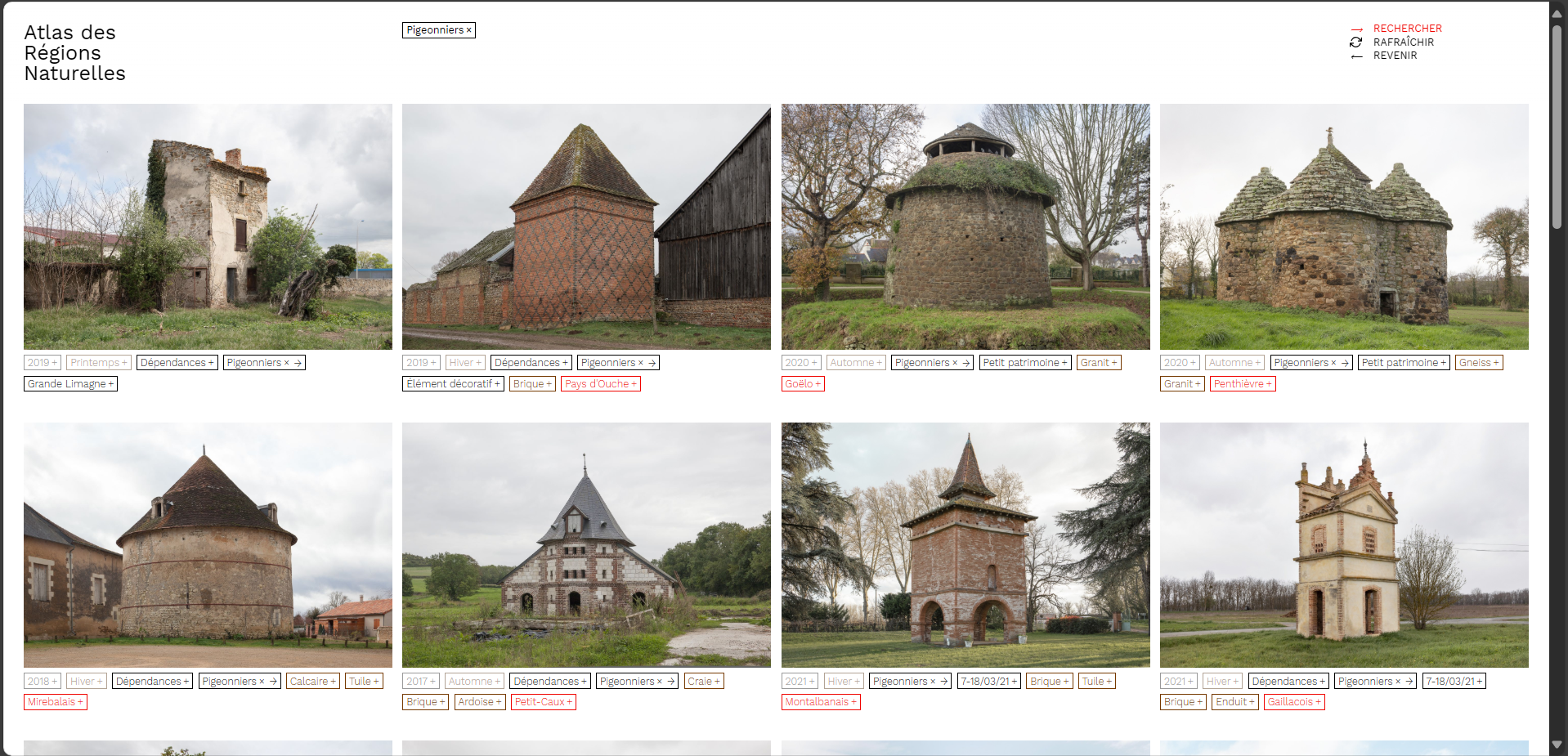Click the red search arrow icon
Screen dimensions: 1568x756
[x=1356, y=29]
